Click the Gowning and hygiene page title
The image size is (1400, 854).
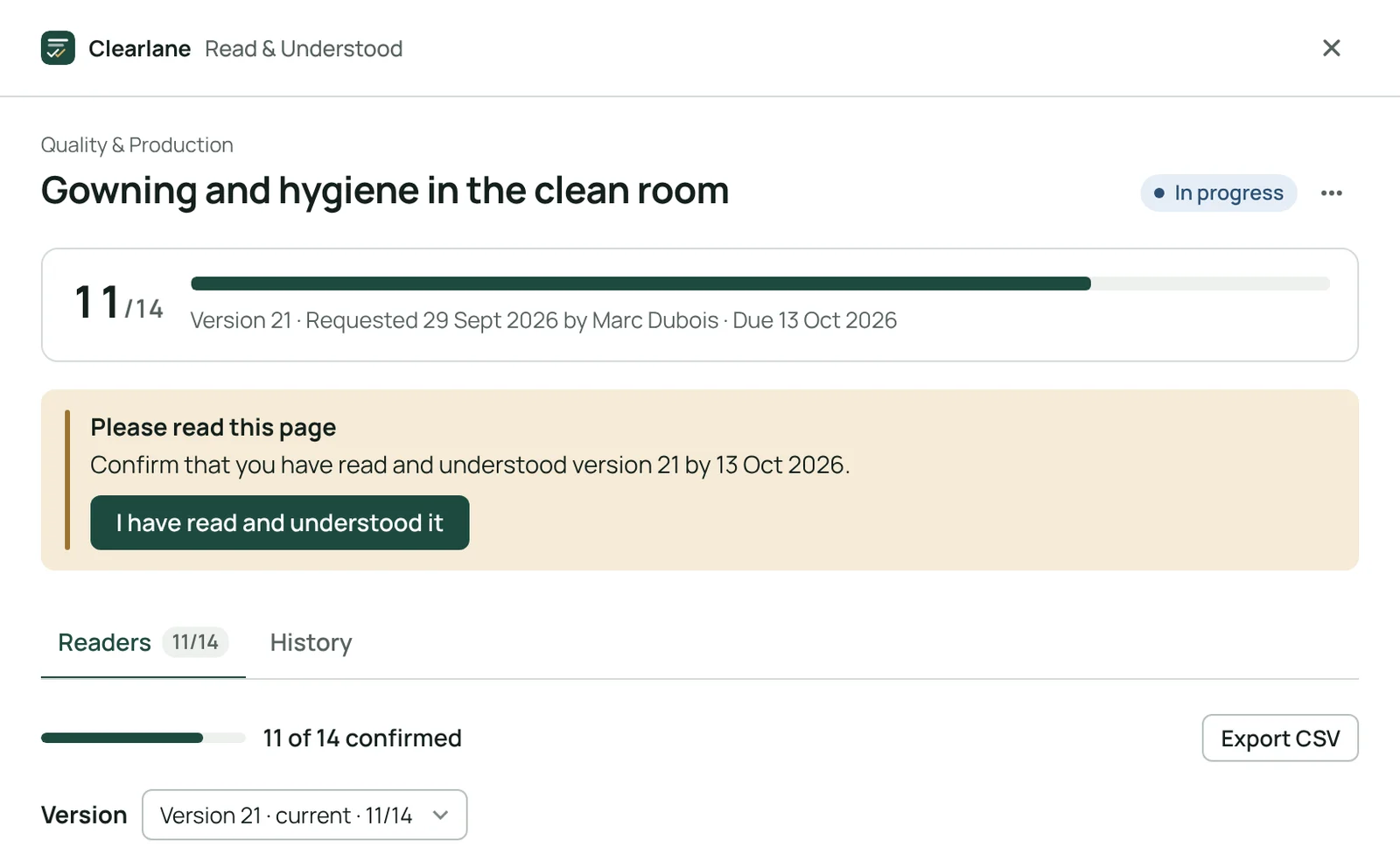[385, 191]
